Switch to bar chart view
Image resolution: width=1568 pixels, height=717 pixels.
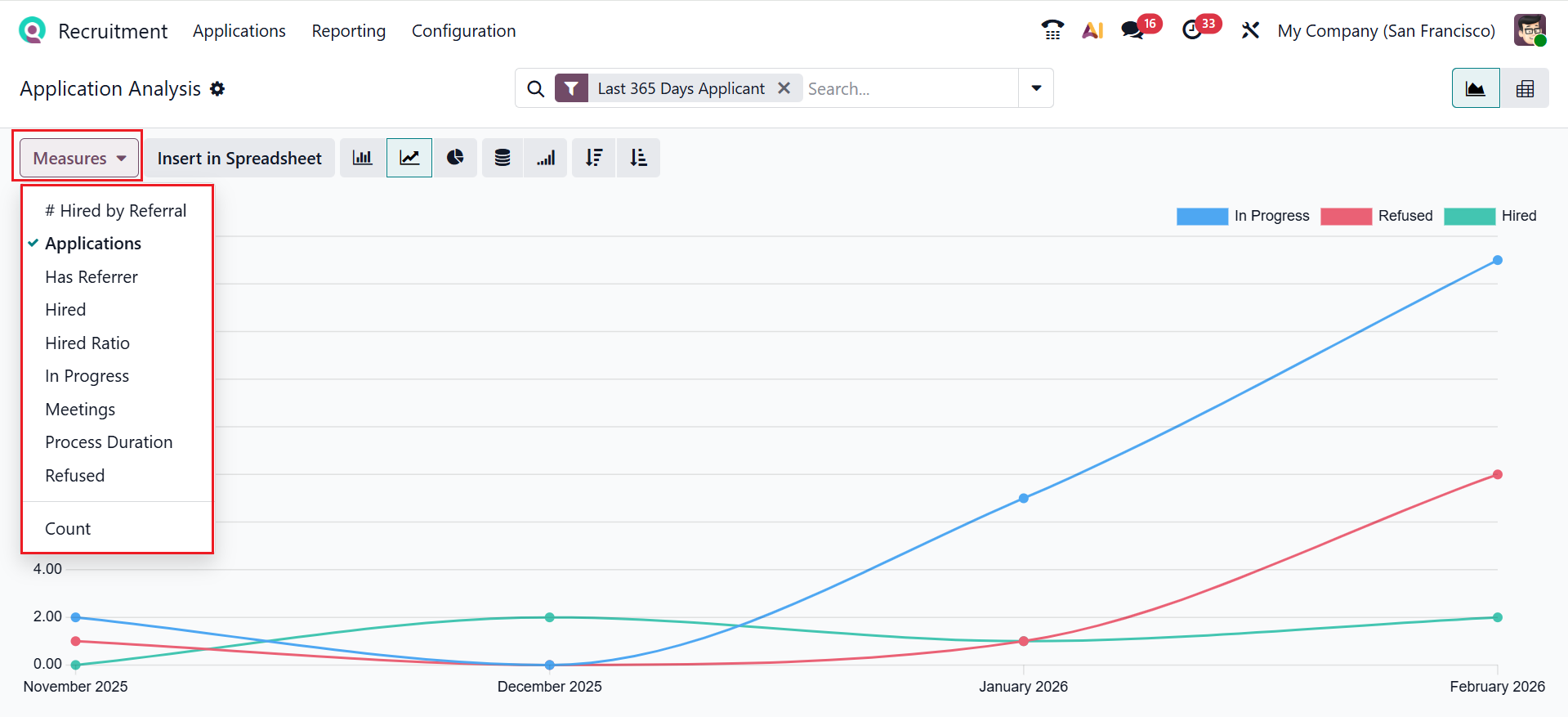[362, 158]
